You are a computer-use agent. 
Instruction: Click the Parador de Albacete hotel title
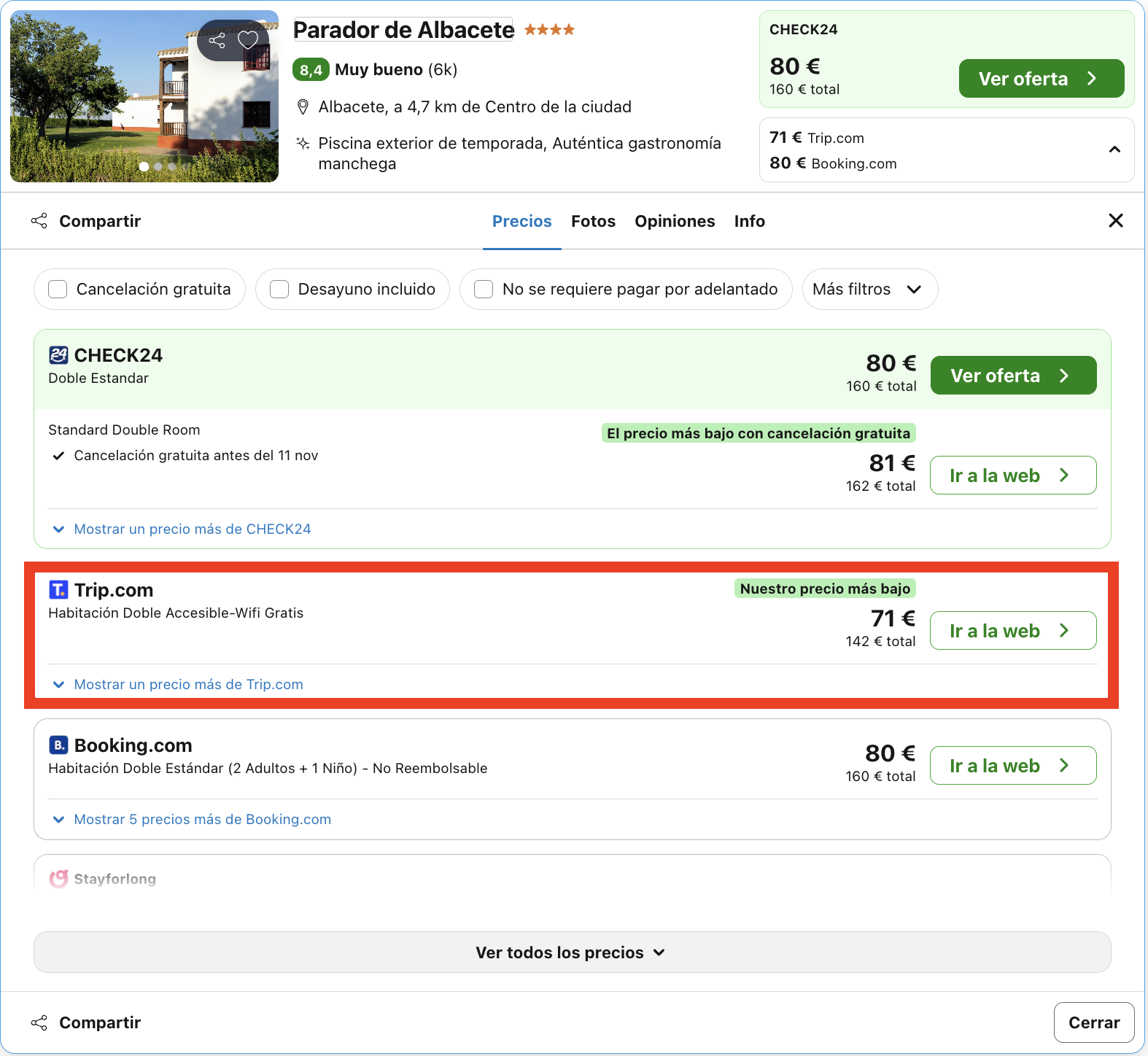pyautogui.click(x=404, y=30)
